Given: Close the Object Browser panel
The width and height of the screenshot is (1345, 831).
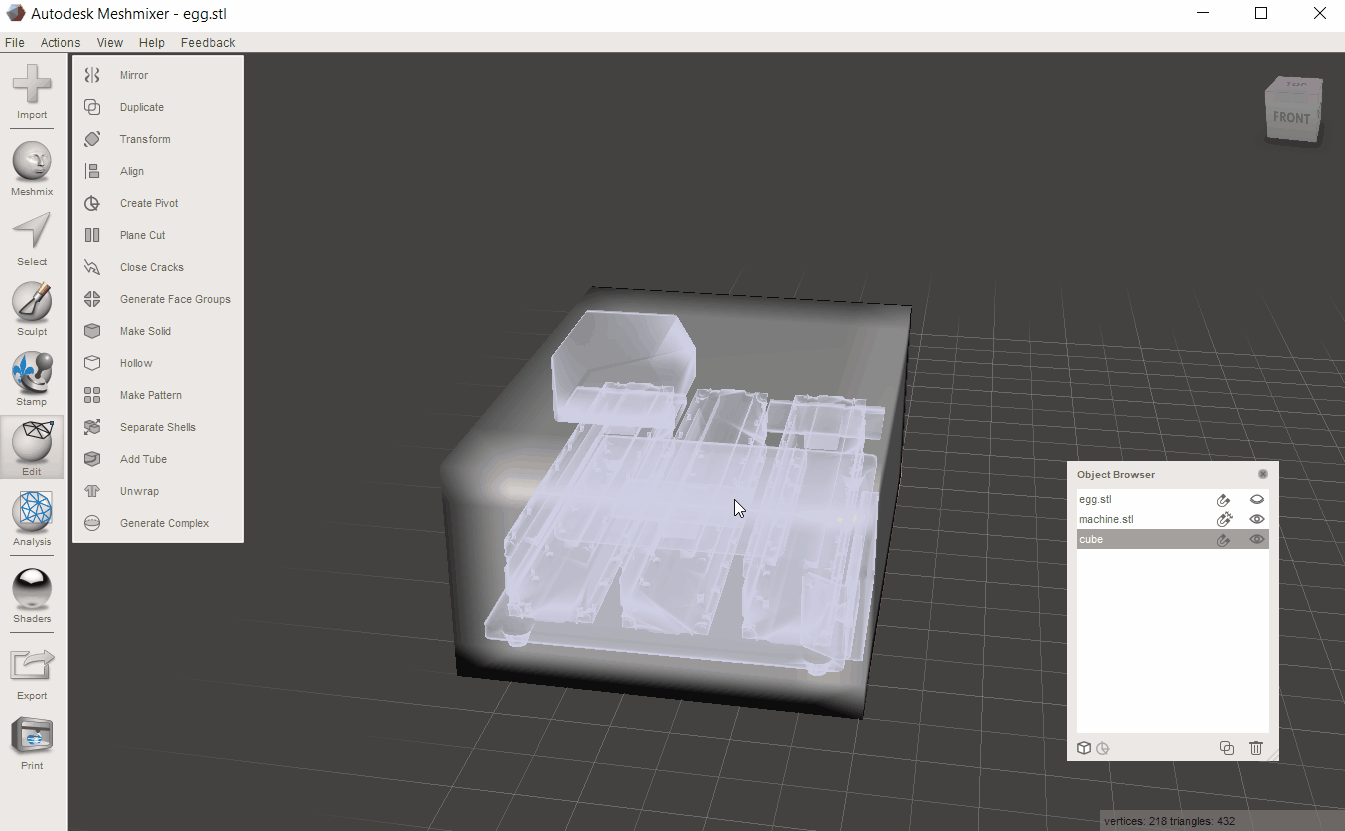Looking at the screenshot, I should point(1263,474).
